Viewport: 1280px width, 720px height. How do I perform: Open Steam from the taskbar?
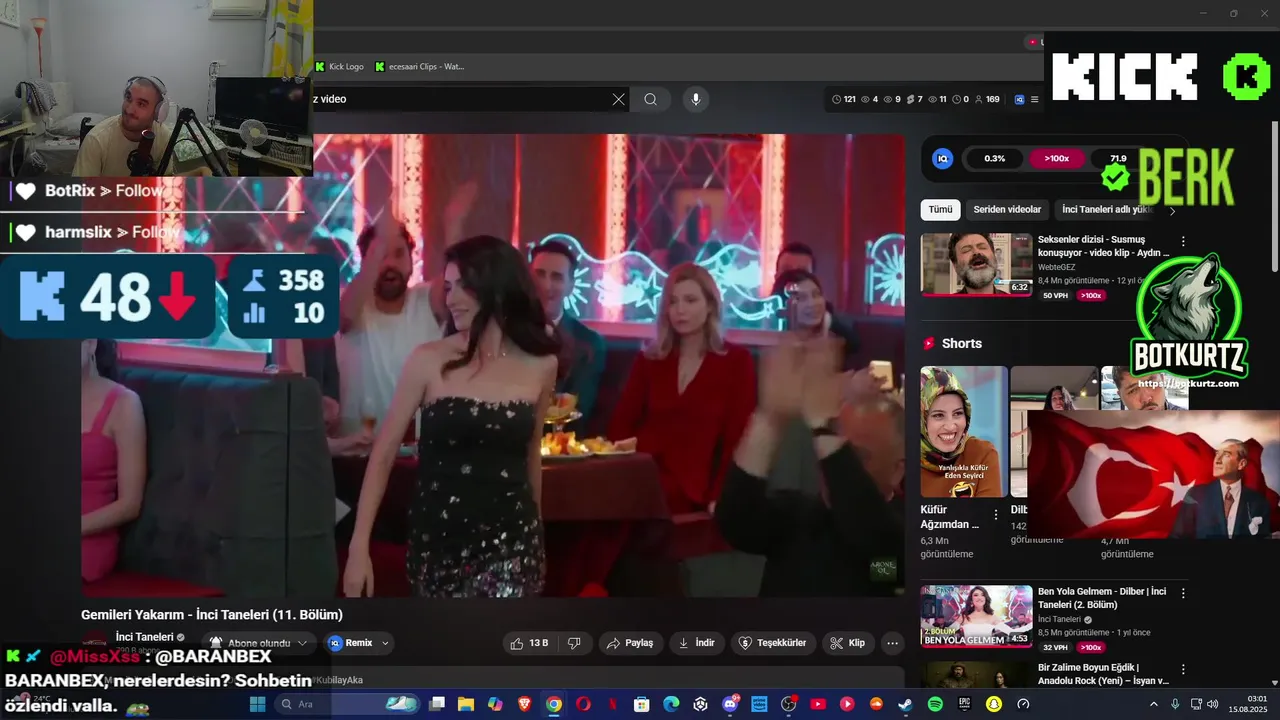click(x=905, y=704)
